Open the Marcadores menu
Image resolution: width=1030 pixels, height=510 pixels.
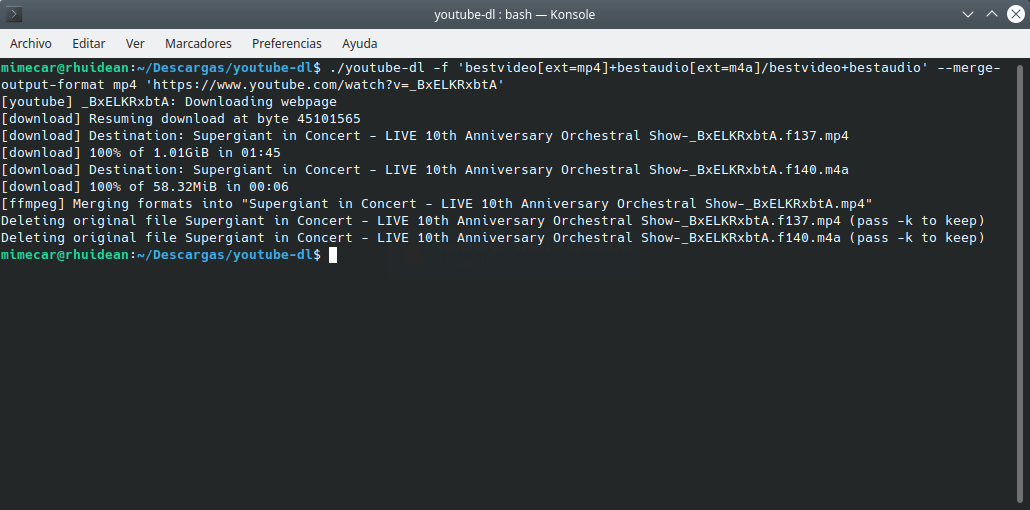[198, 43]
